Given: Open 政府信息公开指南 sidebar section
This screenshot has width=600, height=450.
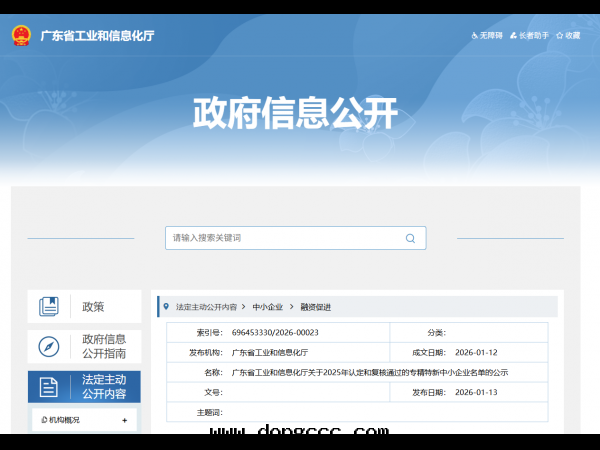Looking at the screenshot, I should pos(85,346).
